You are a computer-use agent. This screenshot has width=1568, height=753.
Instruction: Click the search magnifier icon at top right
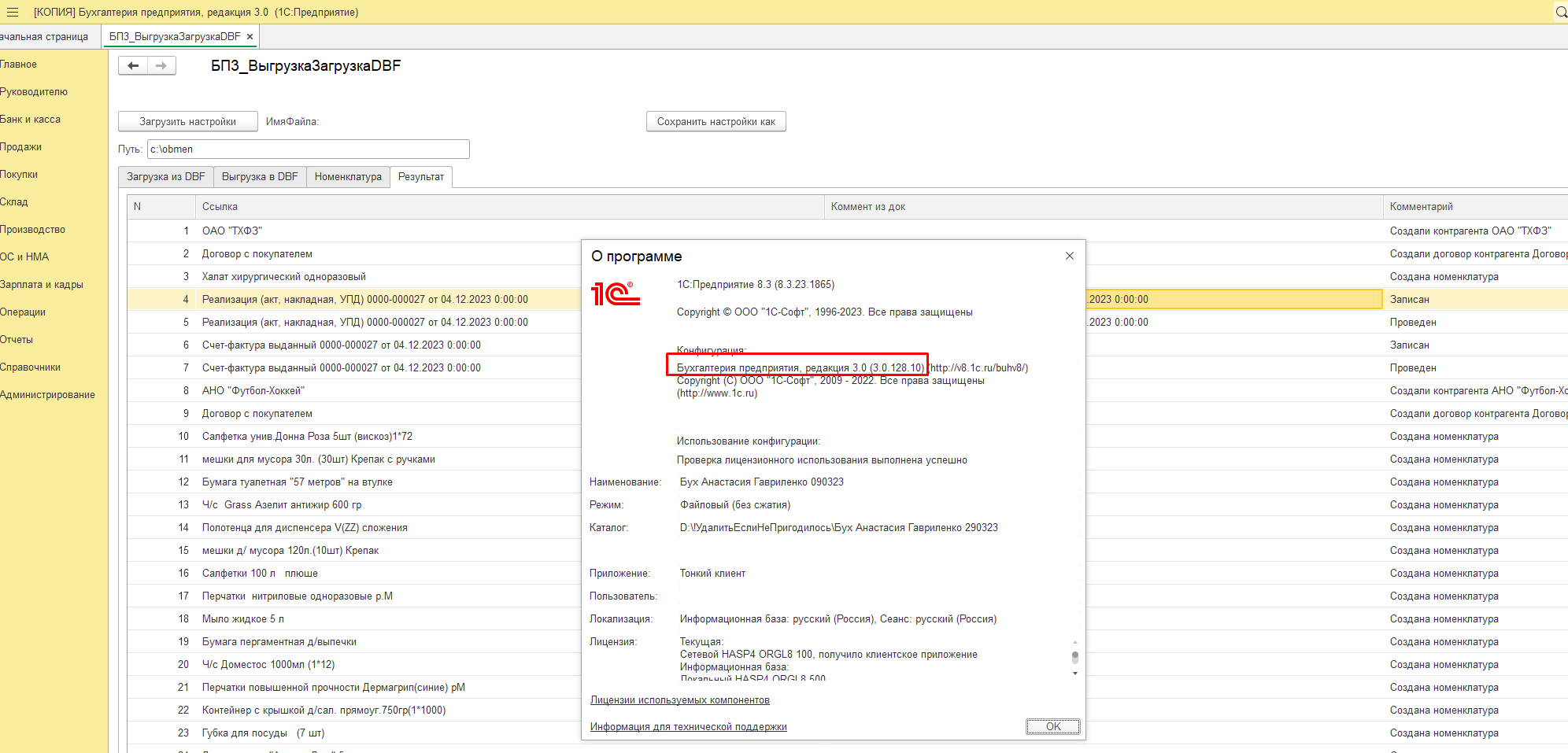1560,12
